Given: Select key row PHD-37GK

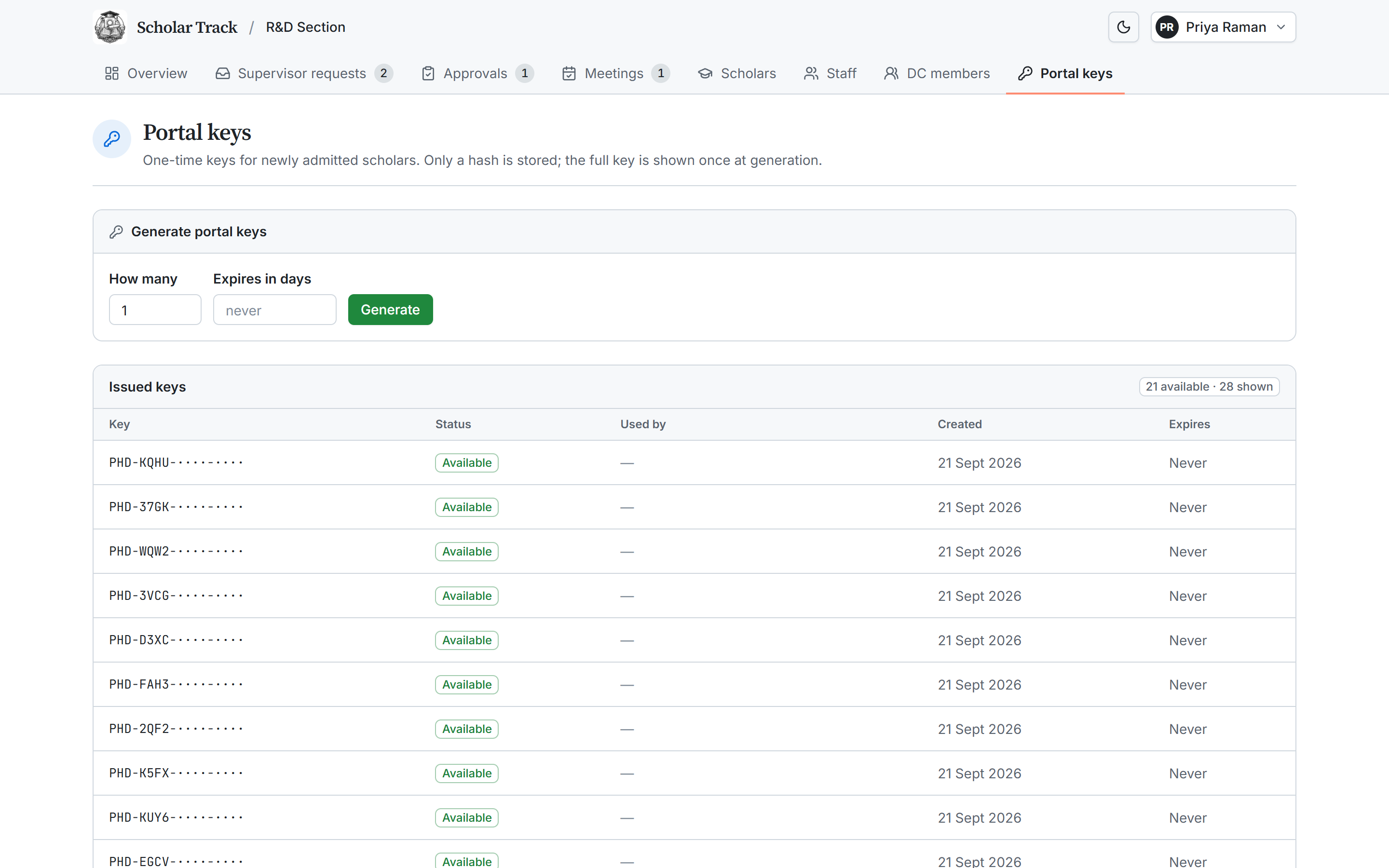Looking at the screenshot, I should (694, 507).
